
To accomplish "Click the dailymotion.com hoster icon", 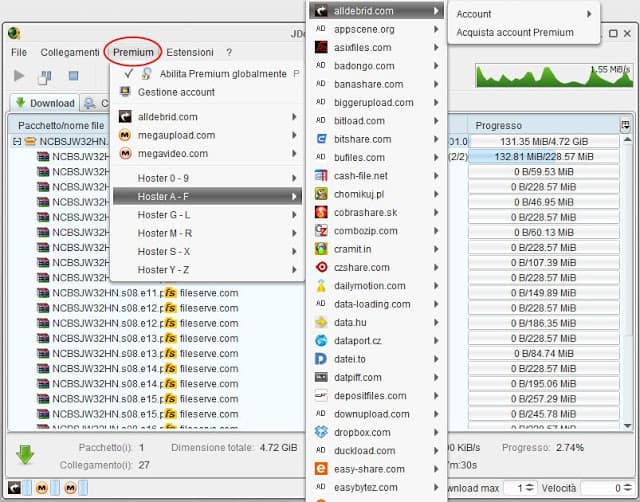I will (321, 286).
